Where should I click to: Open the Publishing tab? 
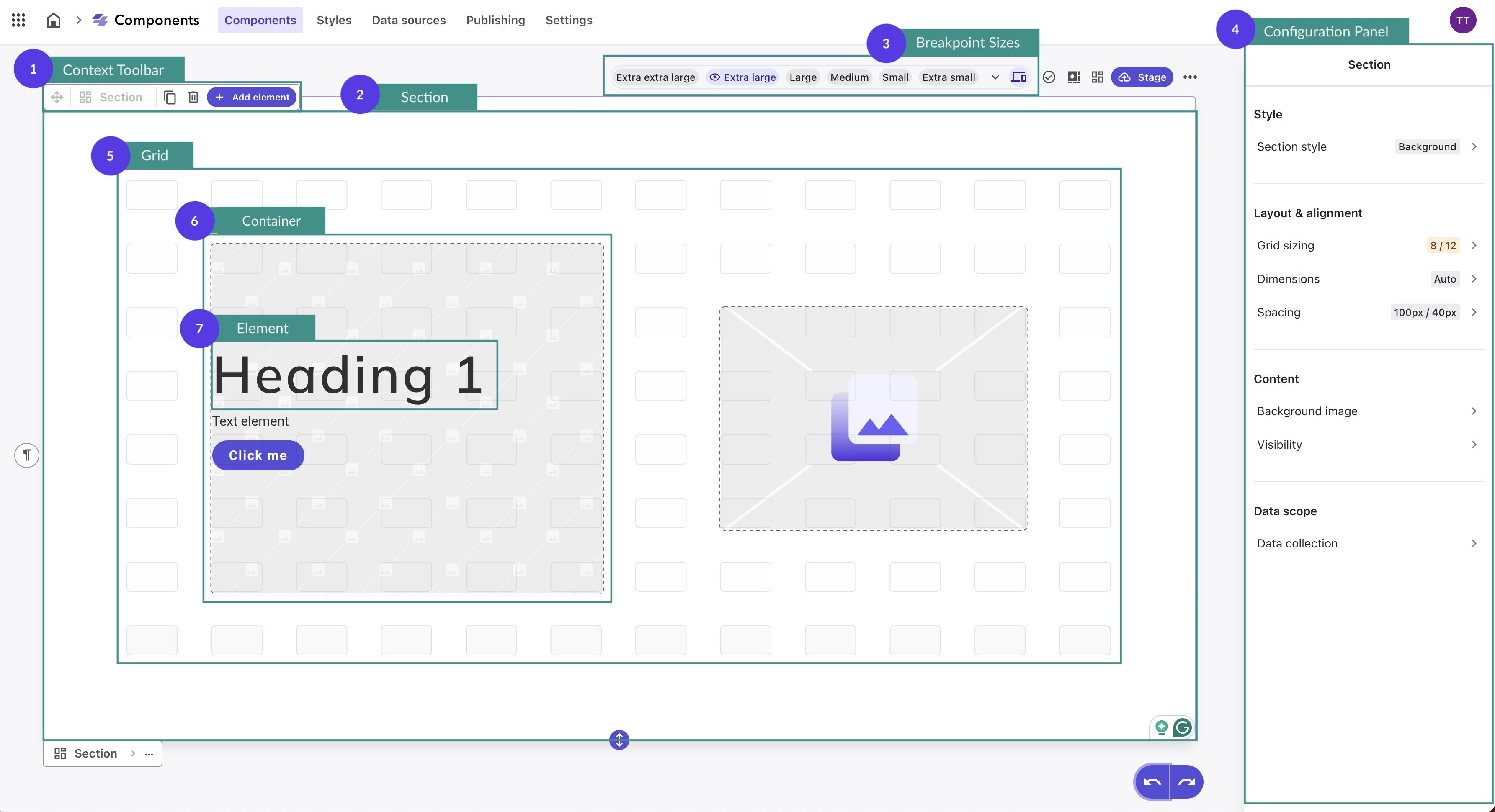coord(496,20)
